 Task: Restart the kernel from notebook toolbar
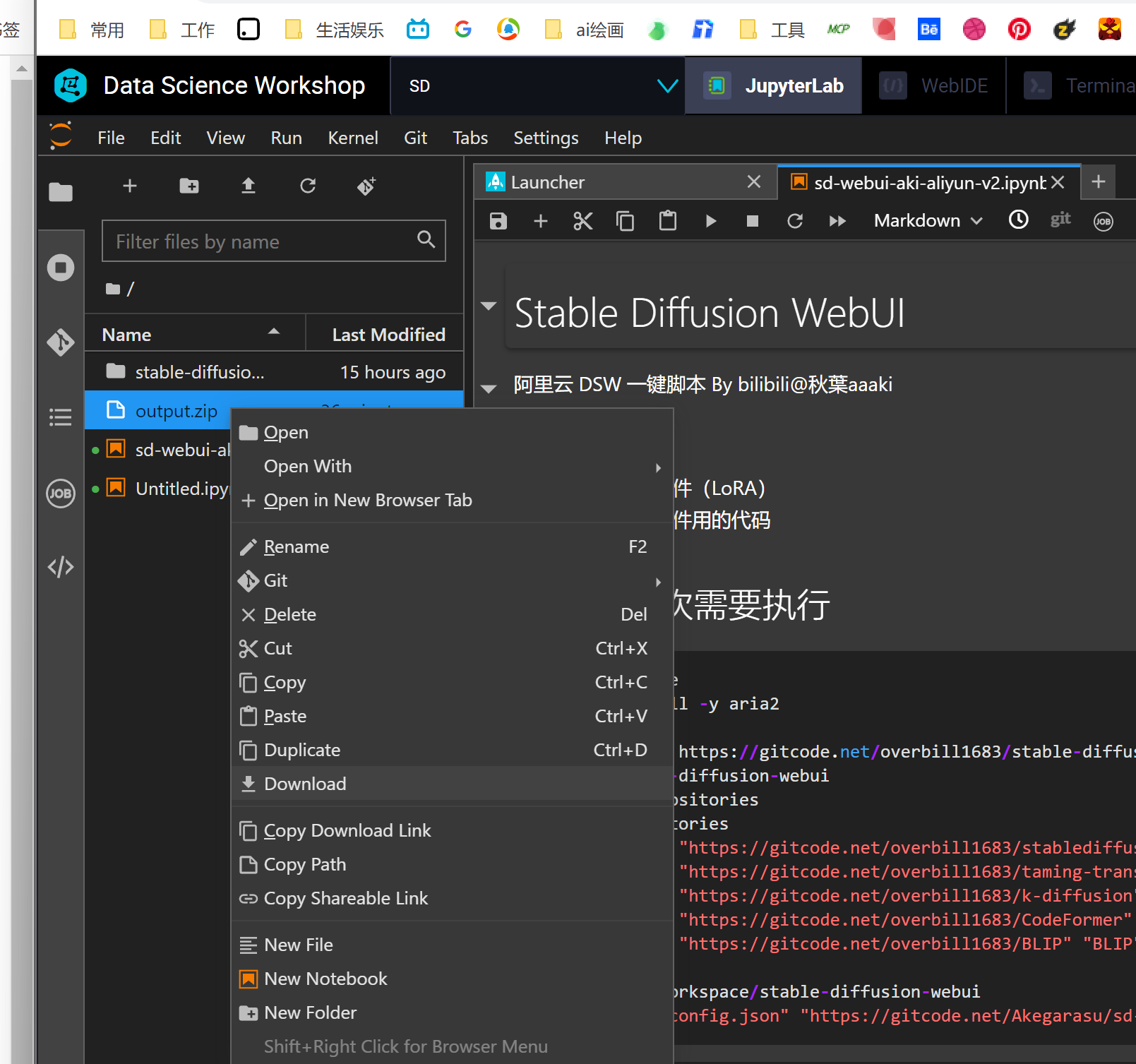(795, 221)
